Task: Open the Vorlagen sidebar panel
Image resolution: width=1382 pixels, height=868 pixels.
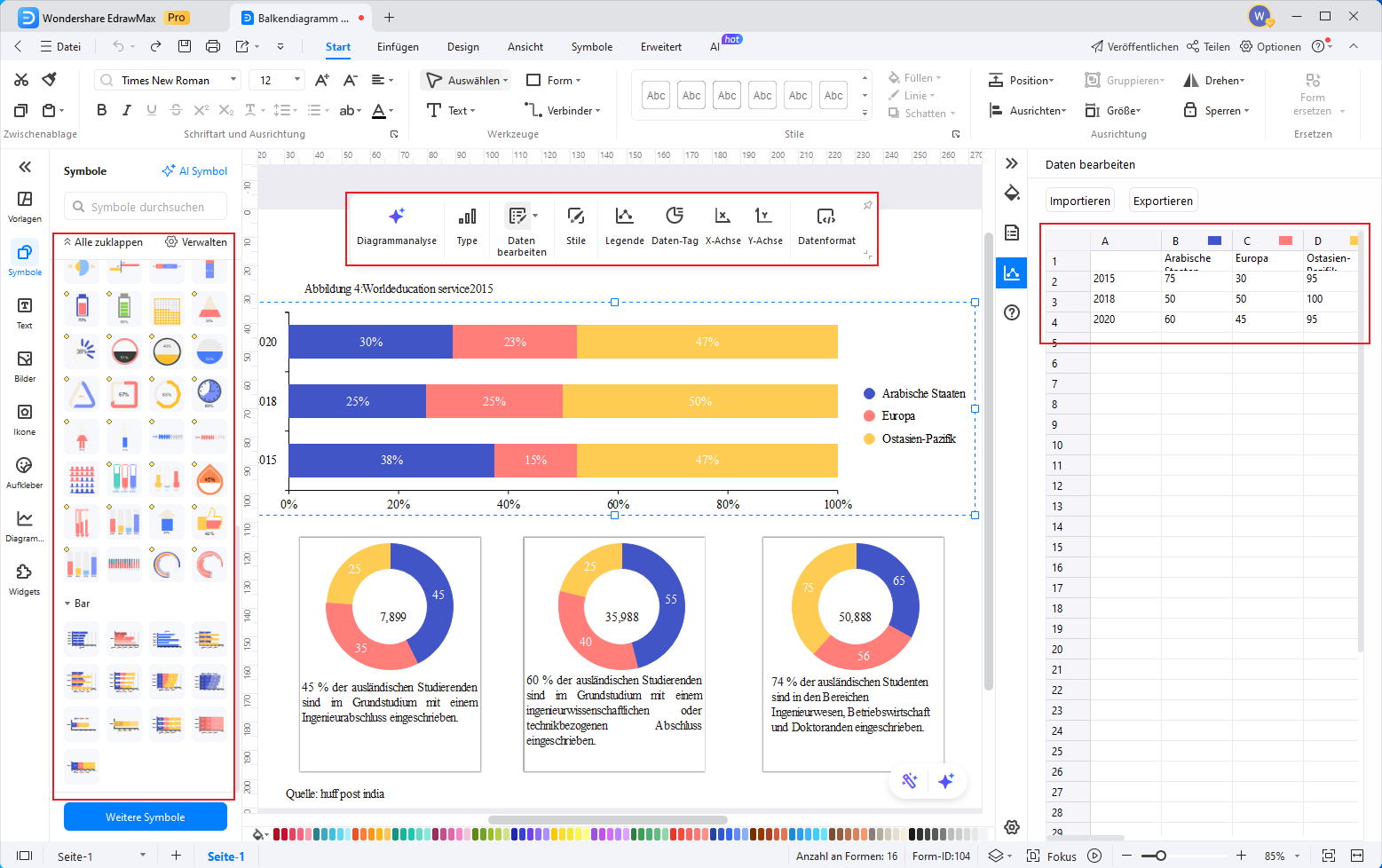Action: pos(25,206)
